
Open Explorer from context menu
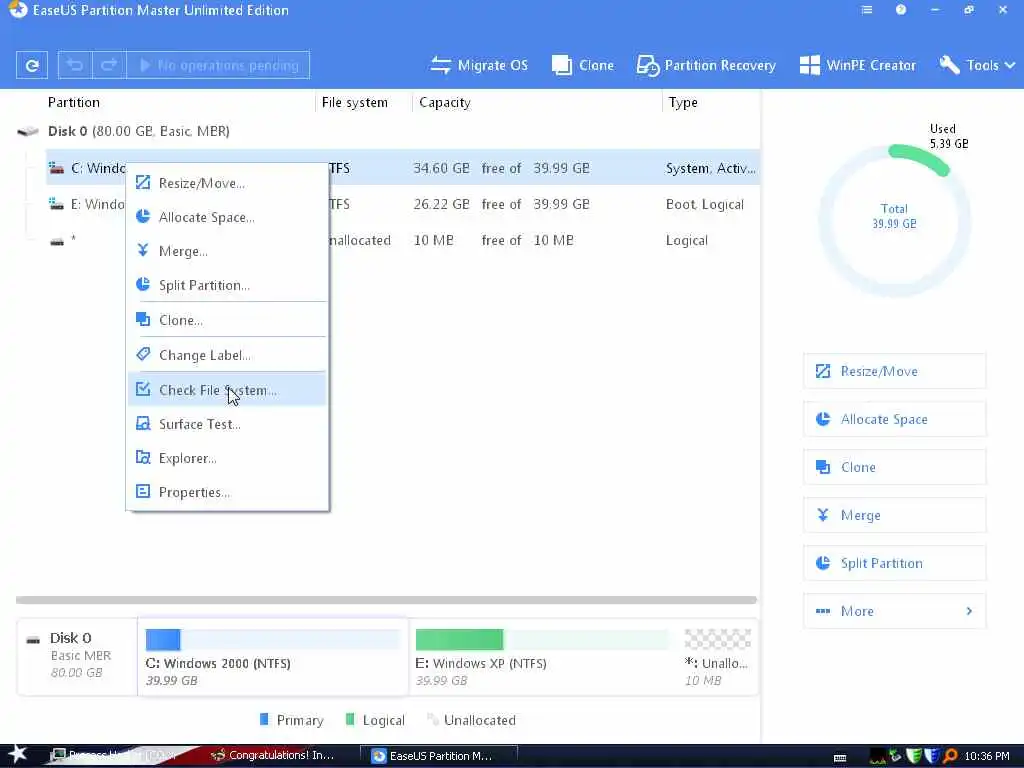[227, 458]
